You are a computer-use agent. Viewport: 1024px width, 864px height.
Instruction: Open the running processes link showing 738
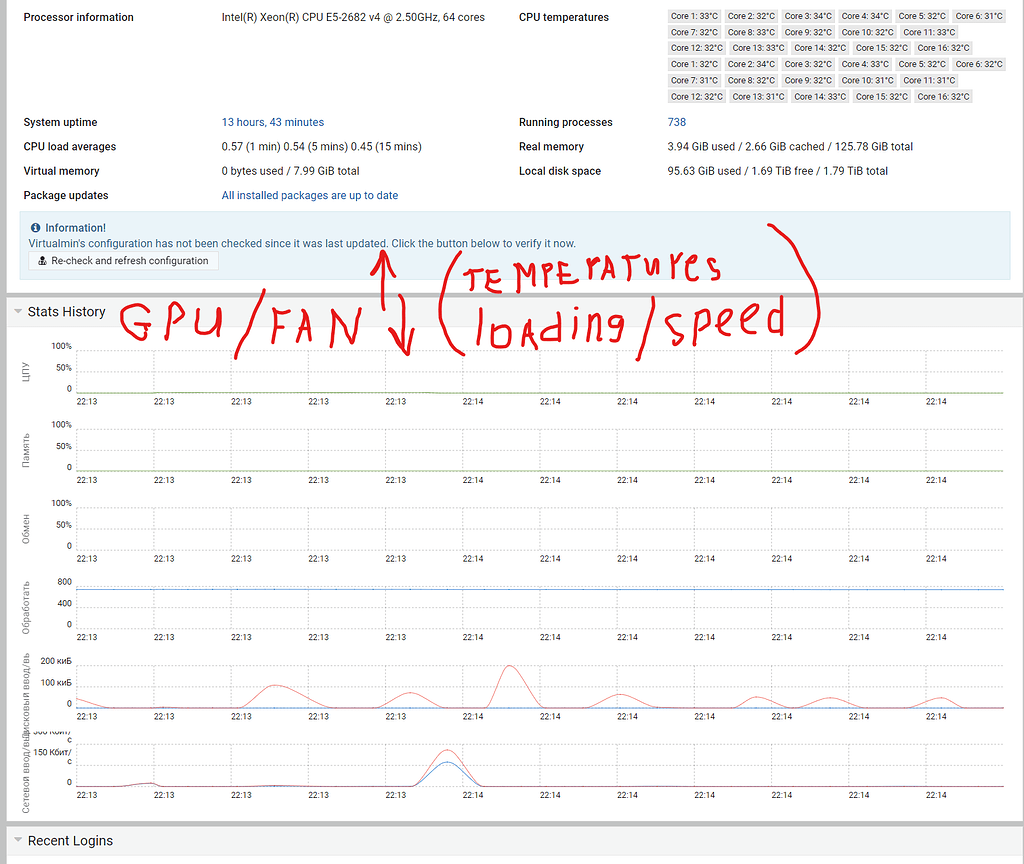click(677, 122)
